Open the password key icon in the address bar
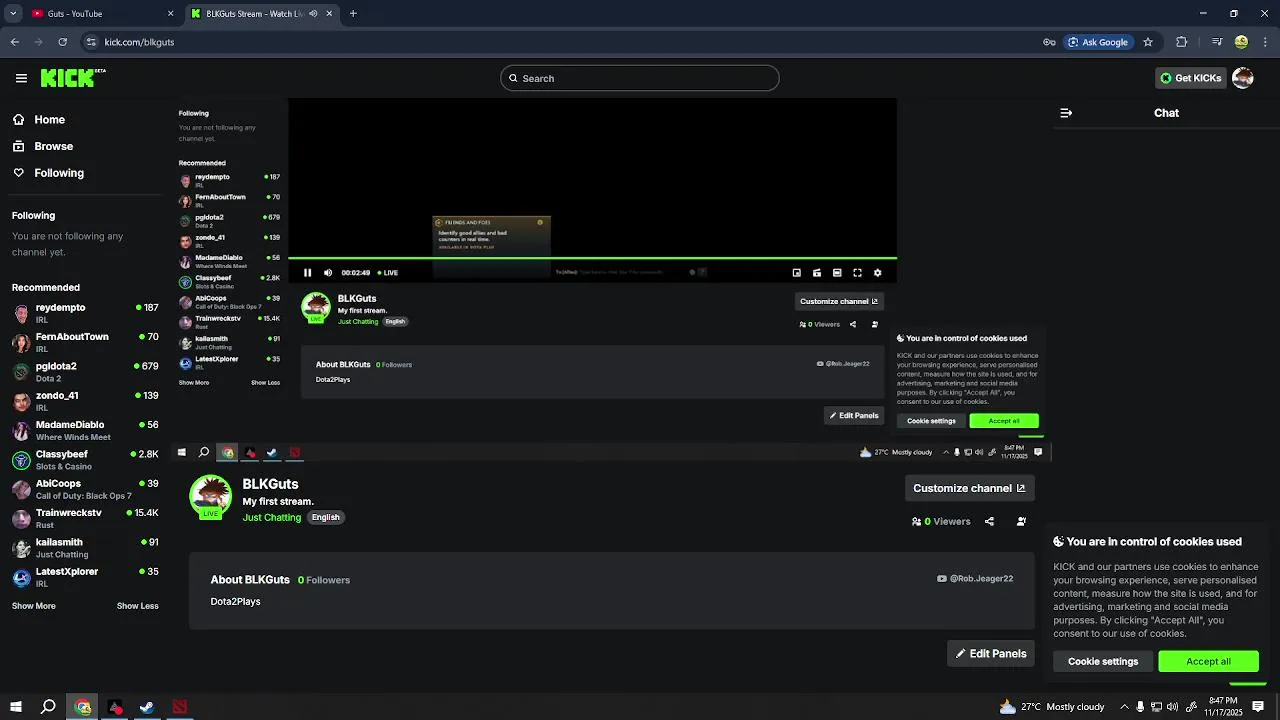The image size is (1280, 720). pyautogui.click(x=1049, y=42)
